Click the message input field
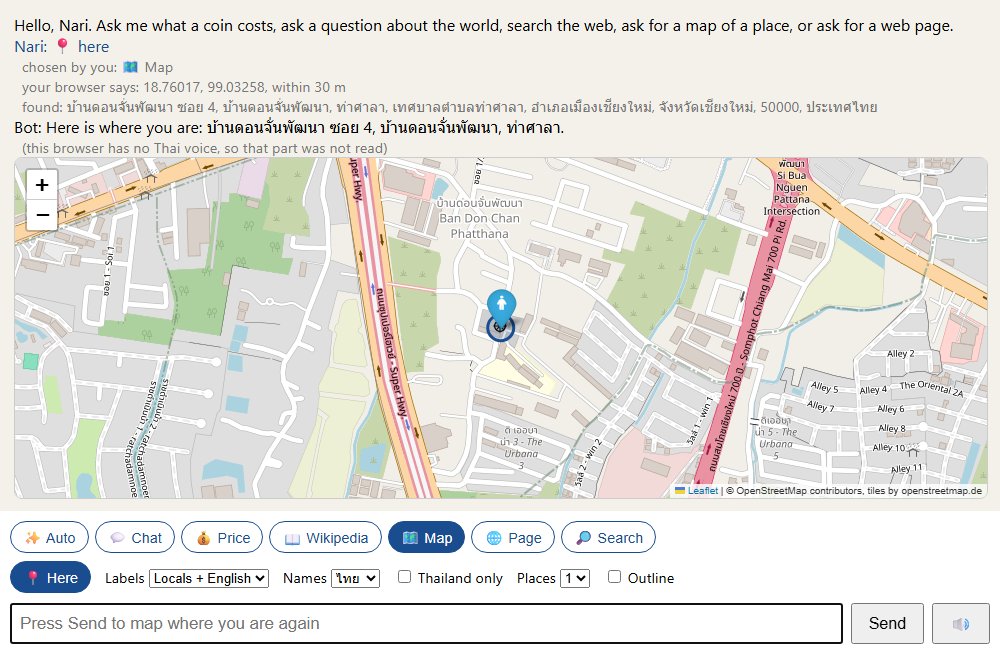Viewport: 1000px width, 654px height. (426, 623)
